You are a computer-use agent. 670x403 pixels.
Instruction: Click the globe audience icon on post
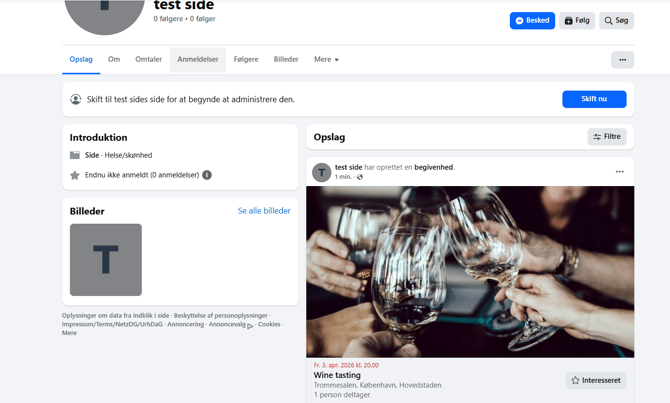point(360,177)
